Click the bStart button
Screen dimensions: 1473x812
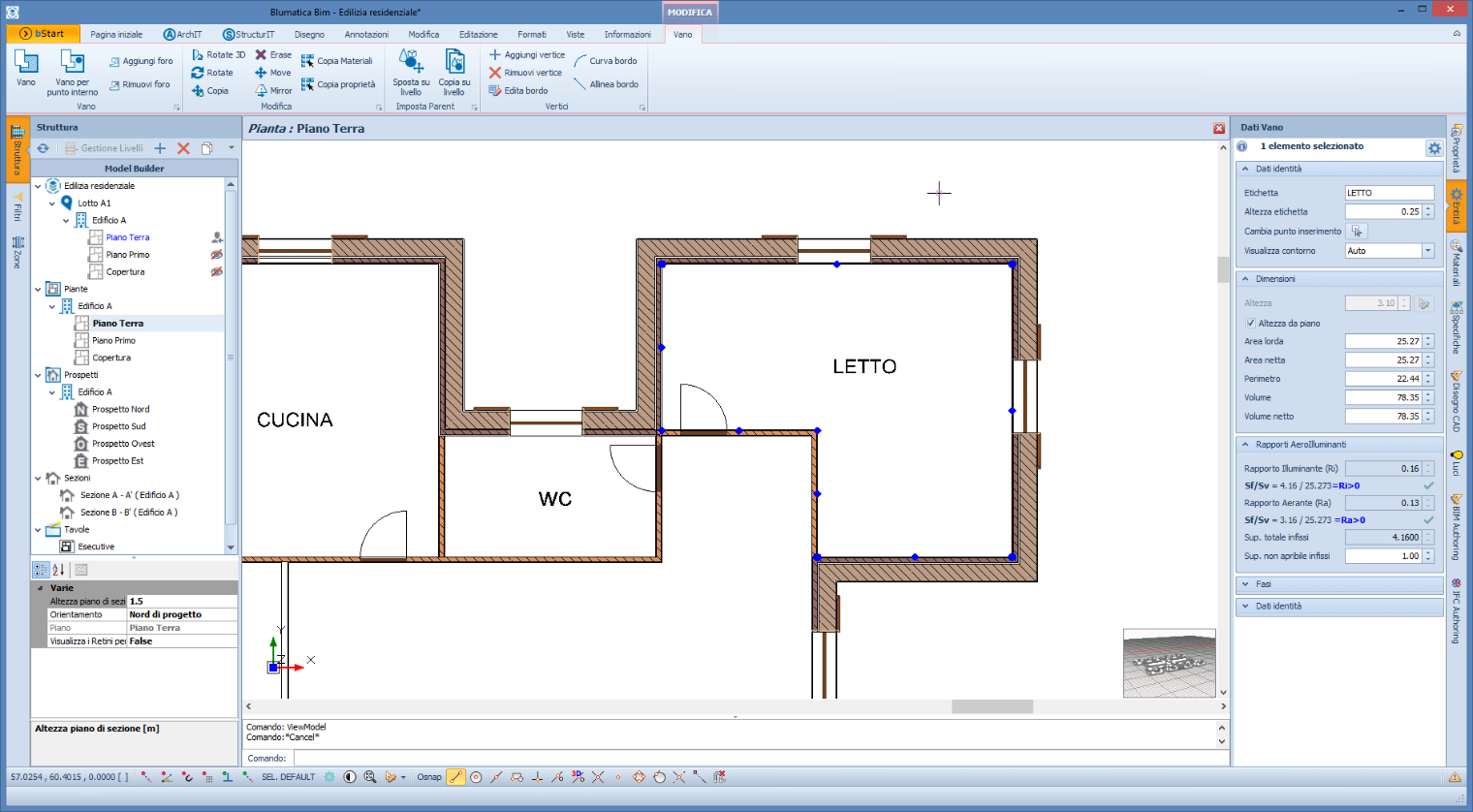click(42, 34)
